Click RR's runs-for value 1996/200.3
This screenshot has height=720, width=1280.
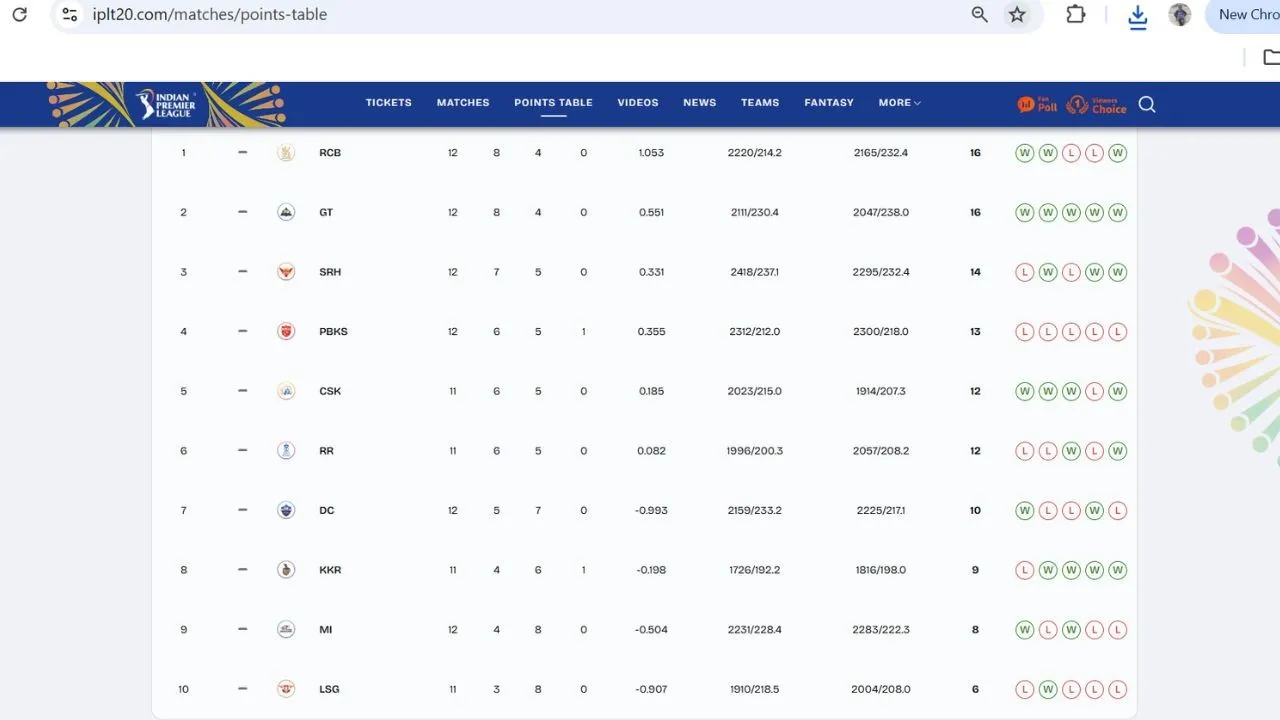point(754,451)
